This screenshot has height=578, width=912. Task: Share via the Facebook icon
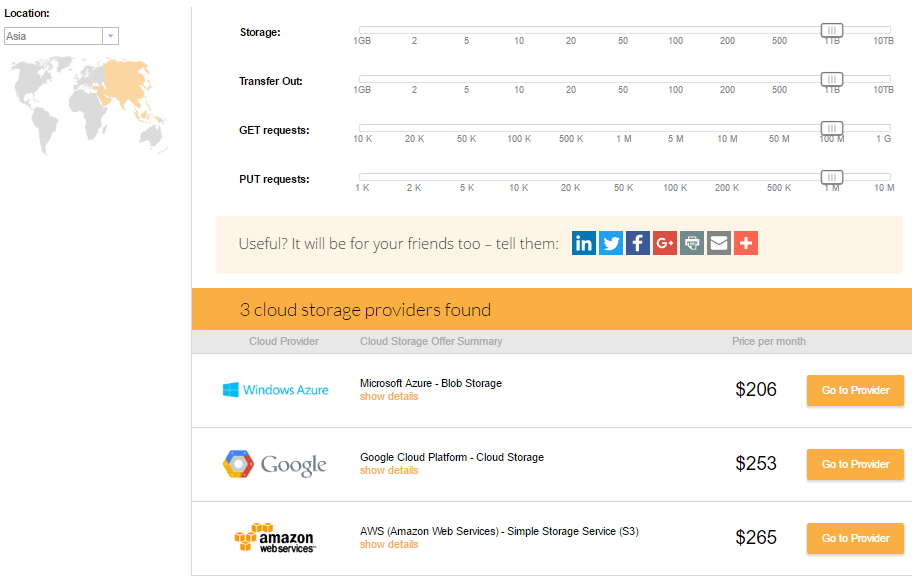pos(637,243)
